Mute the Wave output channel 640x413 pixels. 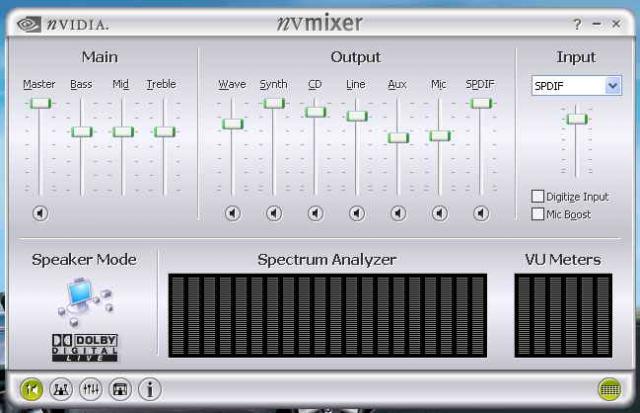tap(233, 213)
